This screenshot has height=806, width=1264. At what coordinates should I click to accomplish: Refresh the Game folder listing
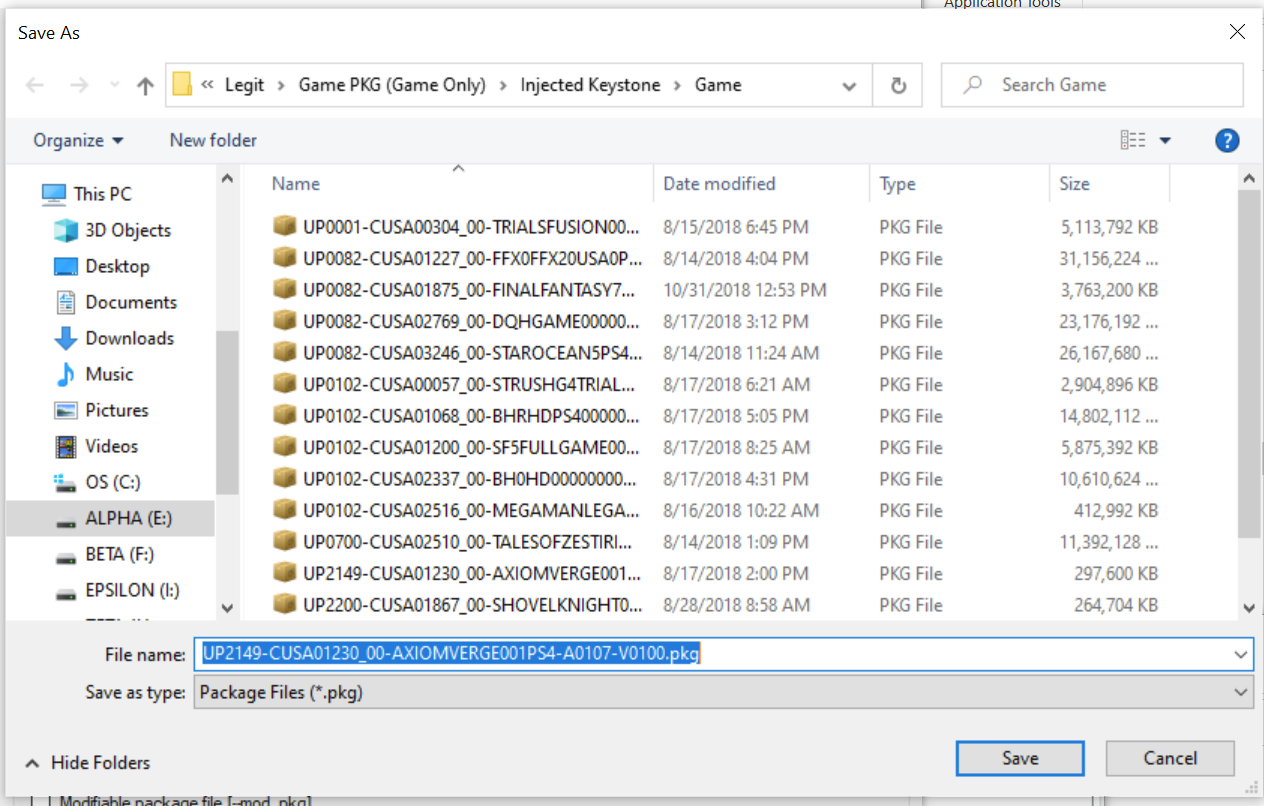tap(898, 86)
